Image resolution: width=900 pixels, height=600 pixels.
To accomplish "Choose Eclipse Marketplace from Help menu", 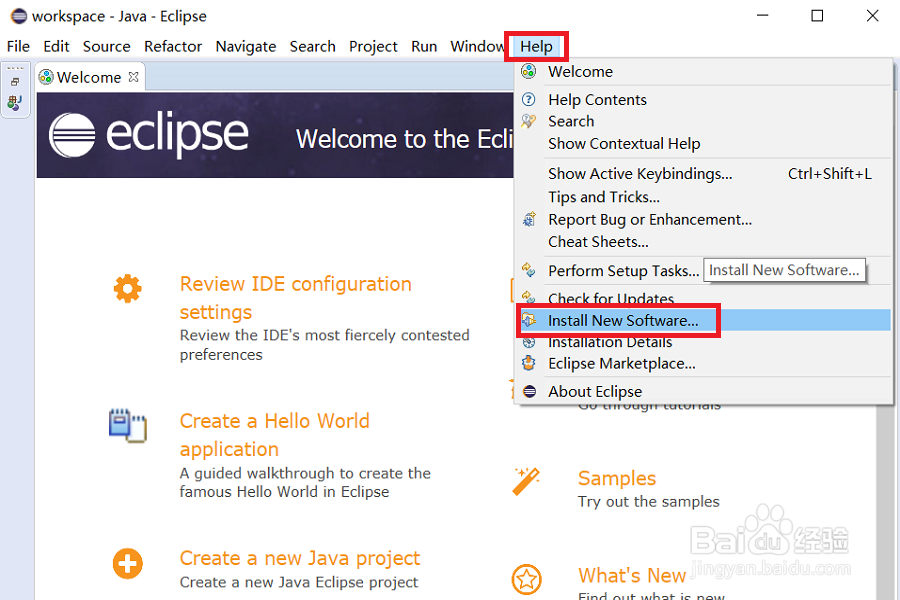I will click(x=621, y=363).
